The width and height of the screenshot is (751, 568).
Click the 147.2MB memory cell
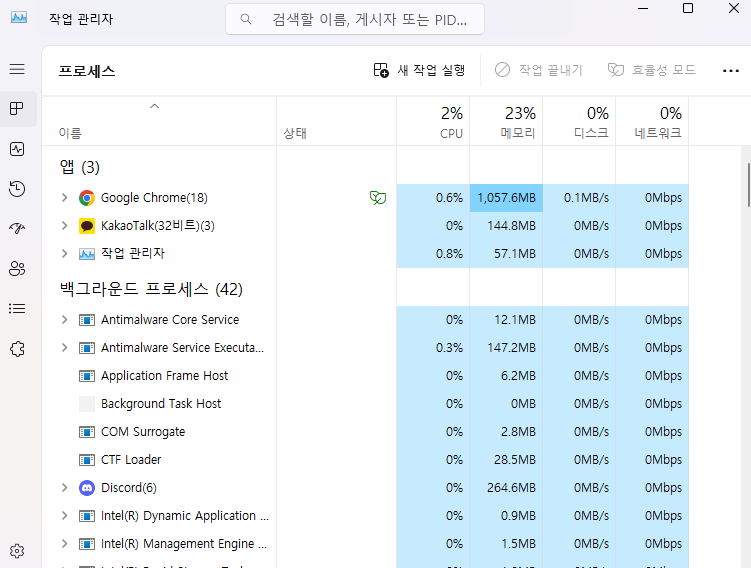tap(506, 348)
